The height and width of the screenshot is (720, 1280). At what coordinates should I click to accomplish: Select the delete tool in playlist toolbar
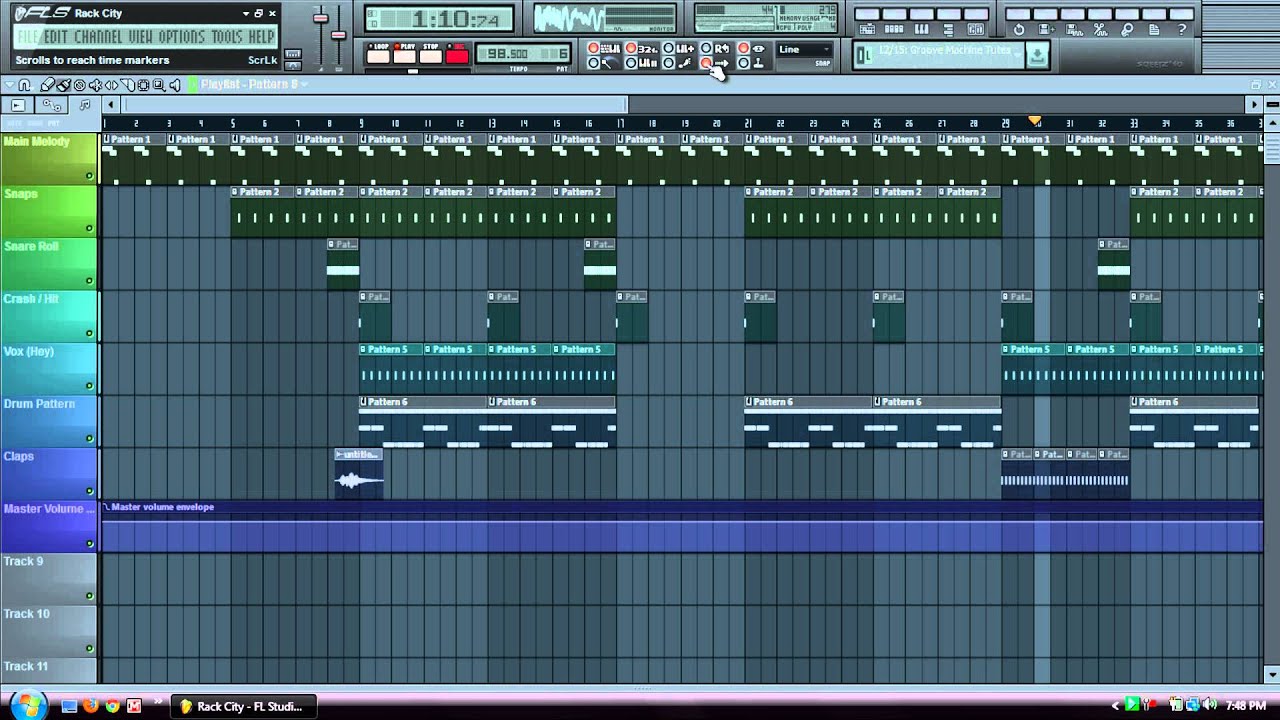tap(80, 85)
